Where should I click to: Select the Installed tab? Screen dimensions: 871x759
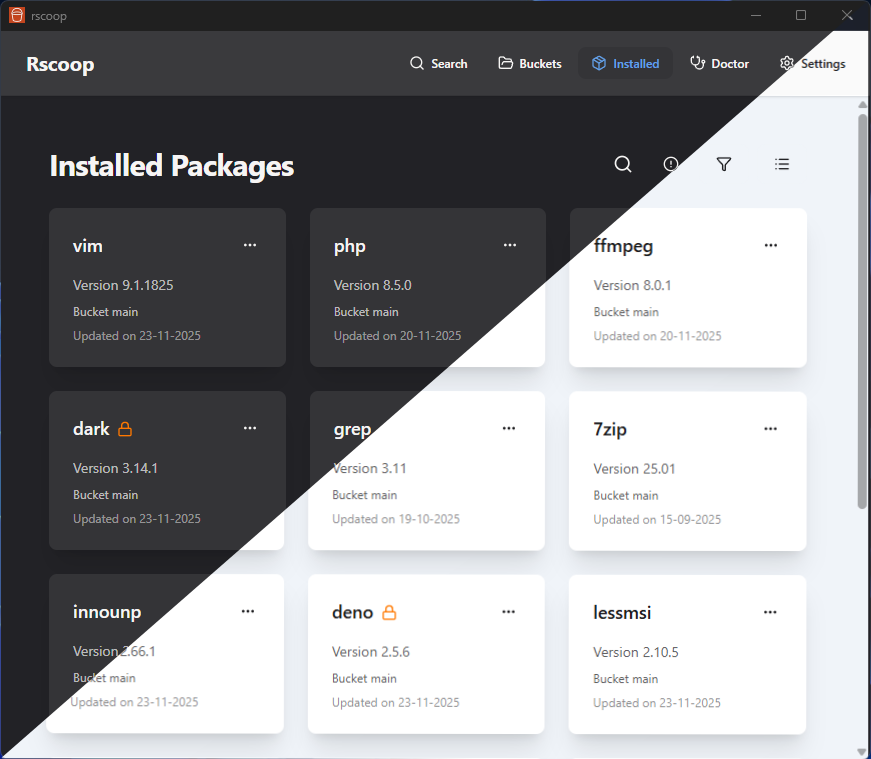625,63
